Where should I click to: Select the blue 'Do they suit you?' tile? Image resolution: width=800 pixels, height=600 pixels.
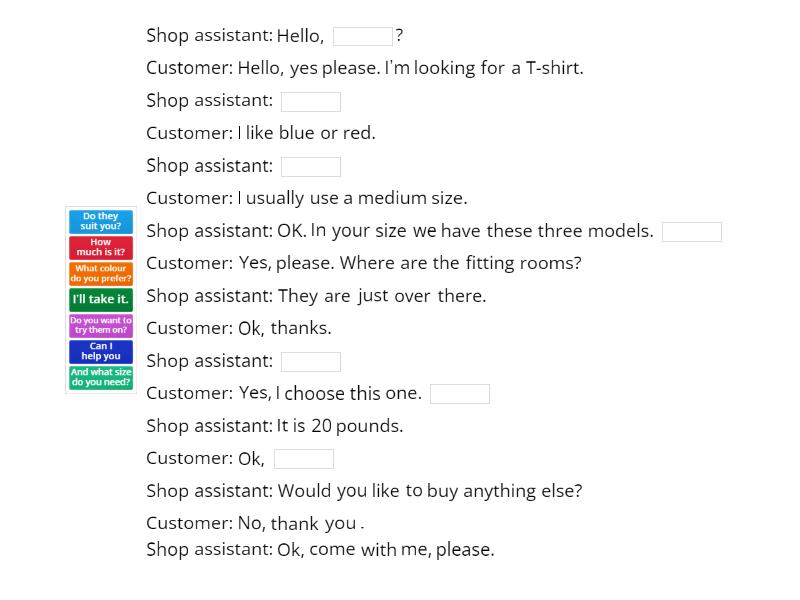(x=101, y=221)
